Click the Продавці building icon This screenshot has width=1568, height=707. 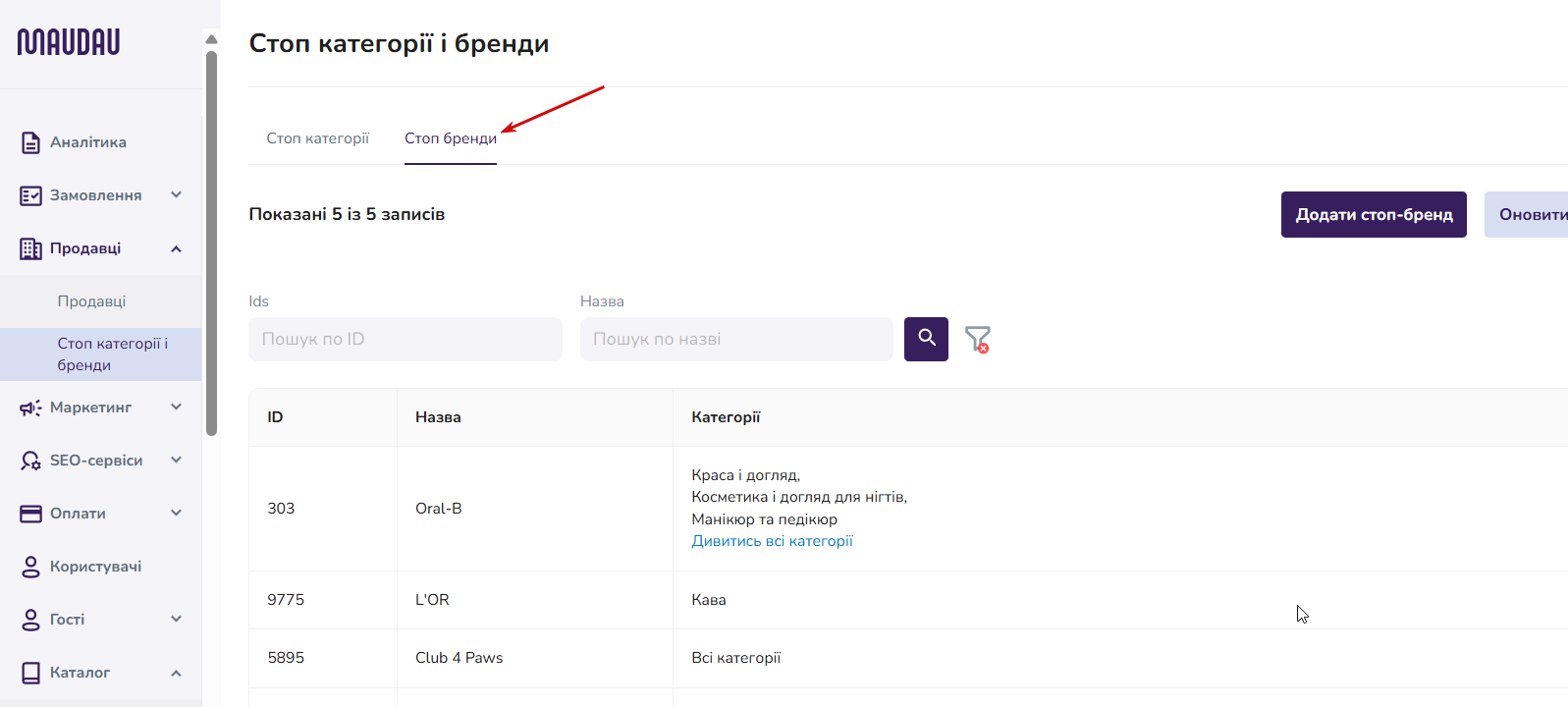click(x=30, y=248)
